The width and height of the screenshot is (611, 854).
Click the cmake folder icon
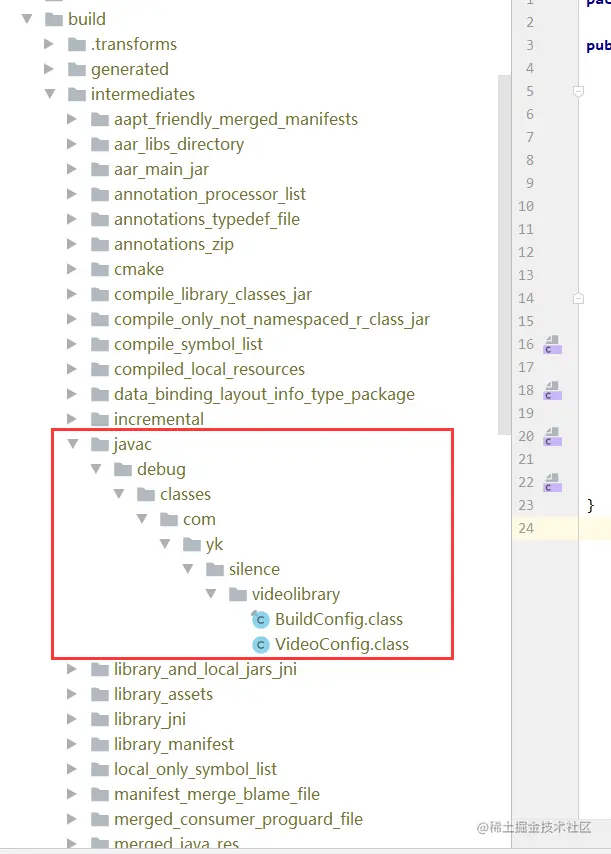(100, 270)
